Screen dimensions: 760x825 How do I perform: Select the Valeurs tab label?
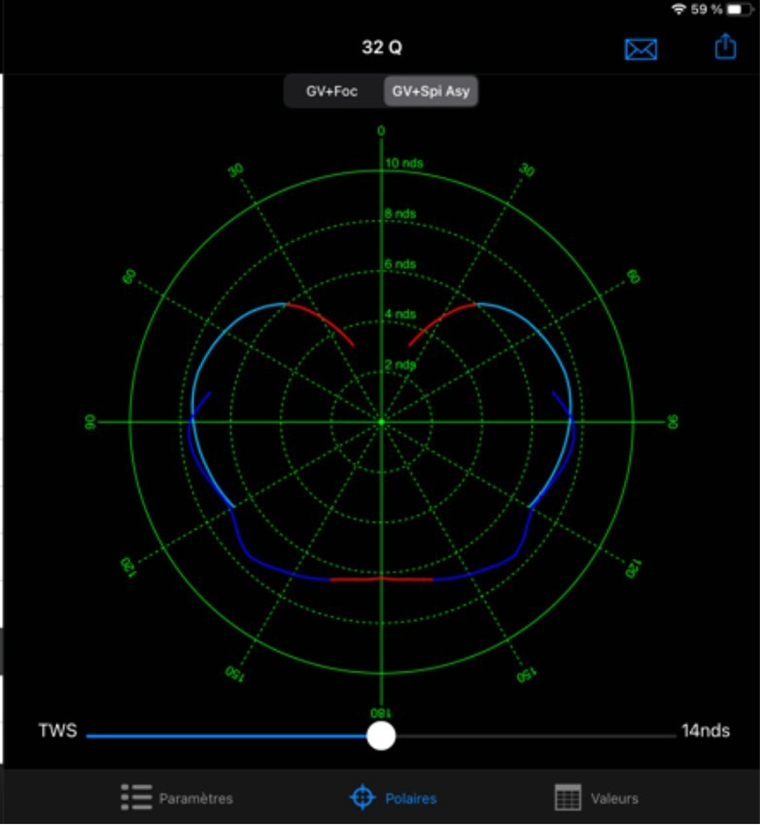pos(614,798)
